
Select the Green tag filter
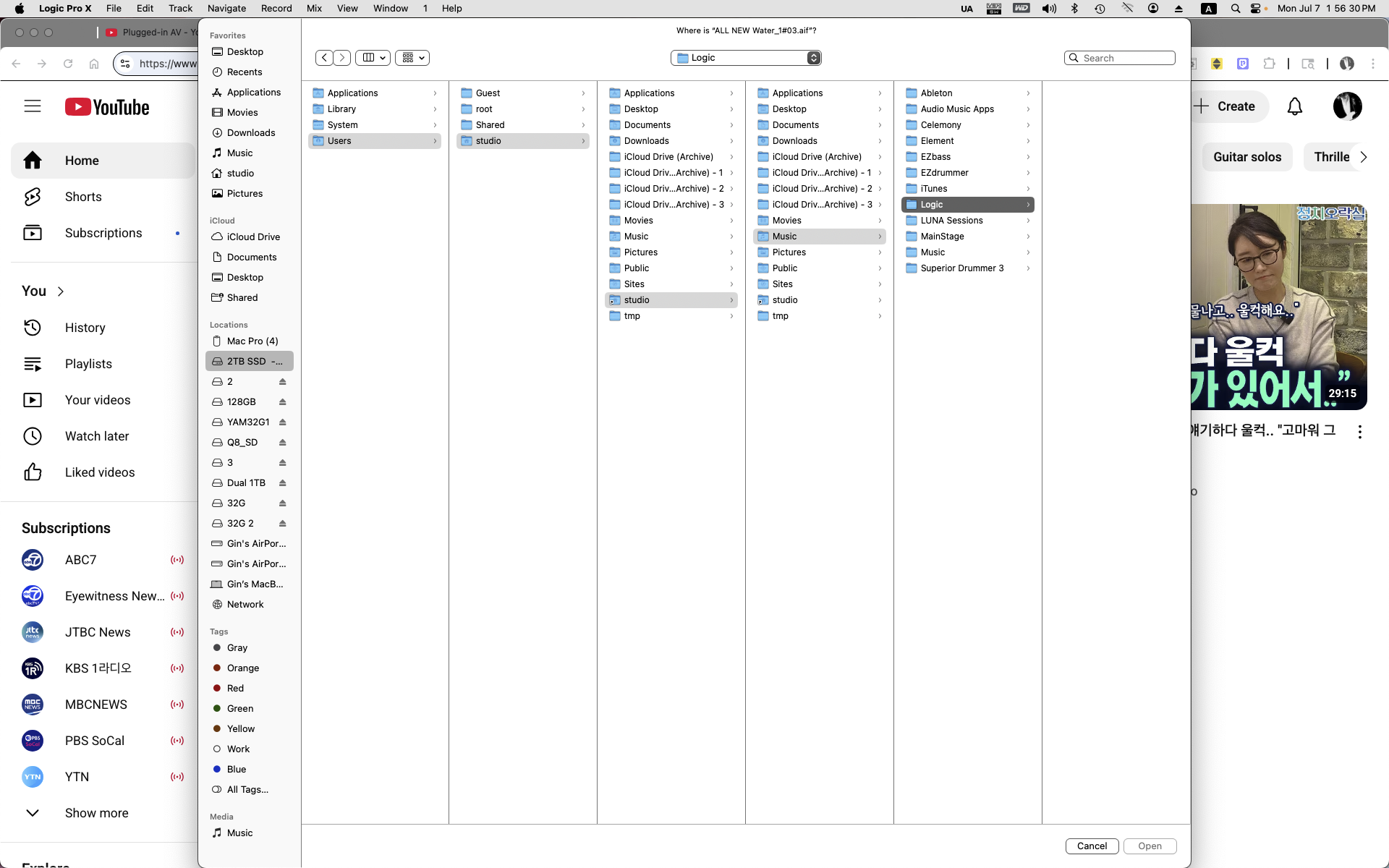point(239,709)
